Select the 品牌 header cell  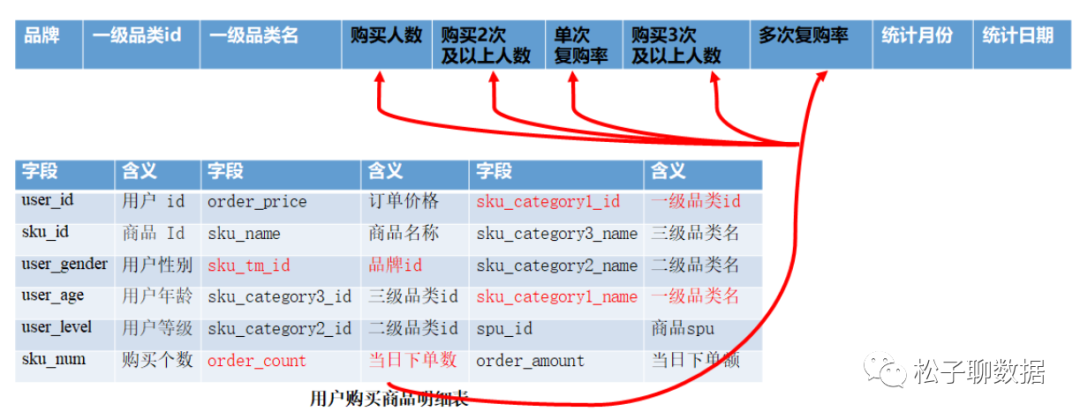pos(49,45)
